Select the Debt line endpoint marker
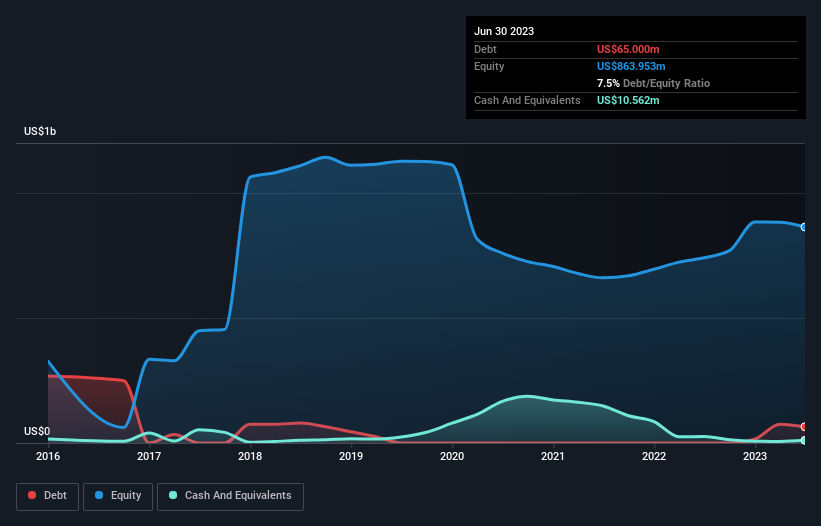Screen dimensions: 821x526 coord(804,427)
